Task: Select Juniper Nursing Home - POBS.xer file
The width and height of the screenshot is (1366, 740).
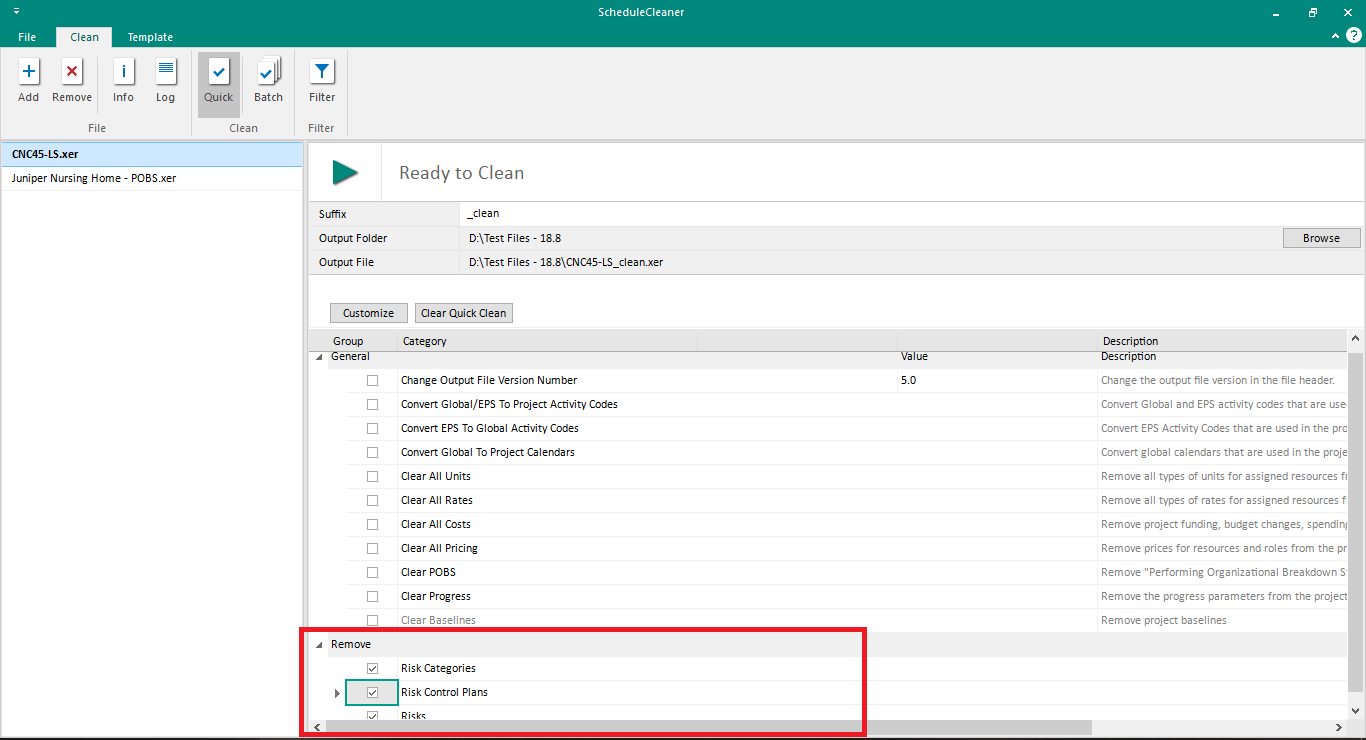Action: pyautogui.click(x=152, y=178)
